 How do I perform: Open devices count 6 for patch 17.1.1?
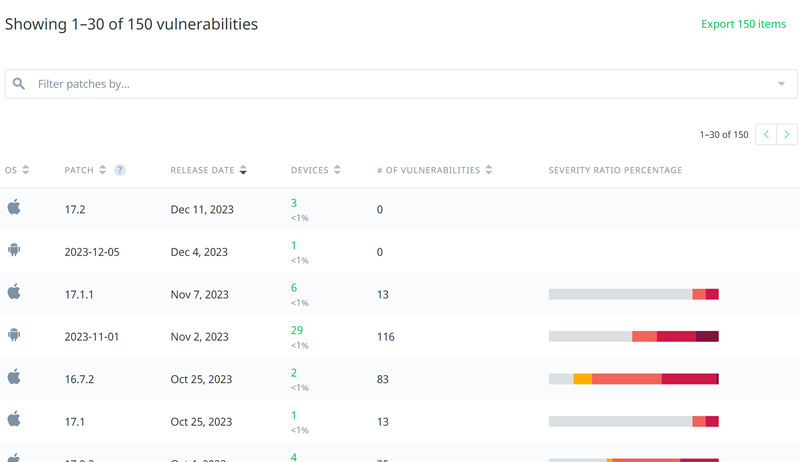pyautogui.click(x=294, y=288)
